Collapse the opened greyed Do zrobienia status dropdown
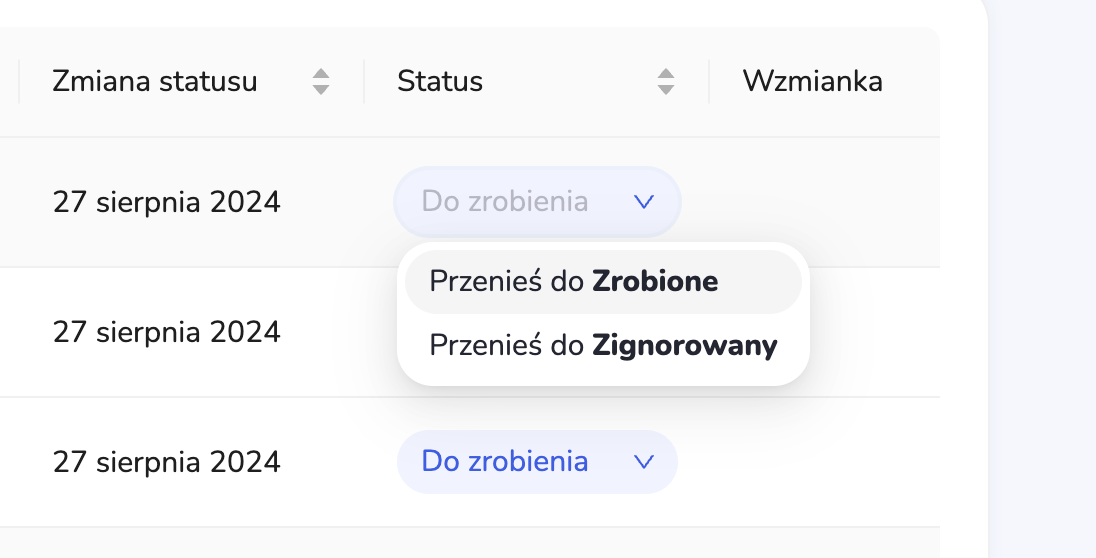This screenshot has height=558, width=1096. click(x=537, y=202)
